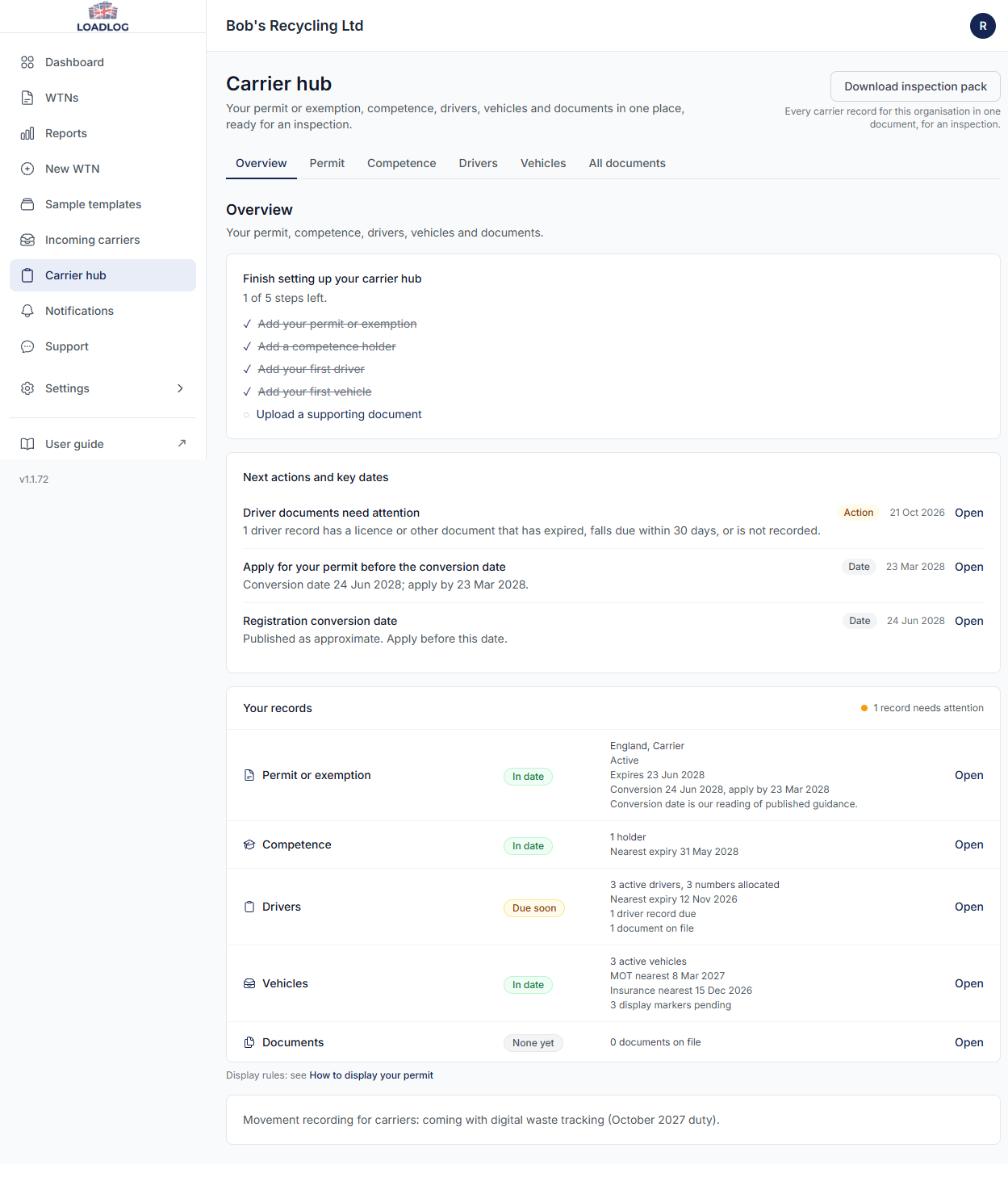Click Upload a supporting document step
Viewport: 1008px width, 1190px height.
pos(339,414)
